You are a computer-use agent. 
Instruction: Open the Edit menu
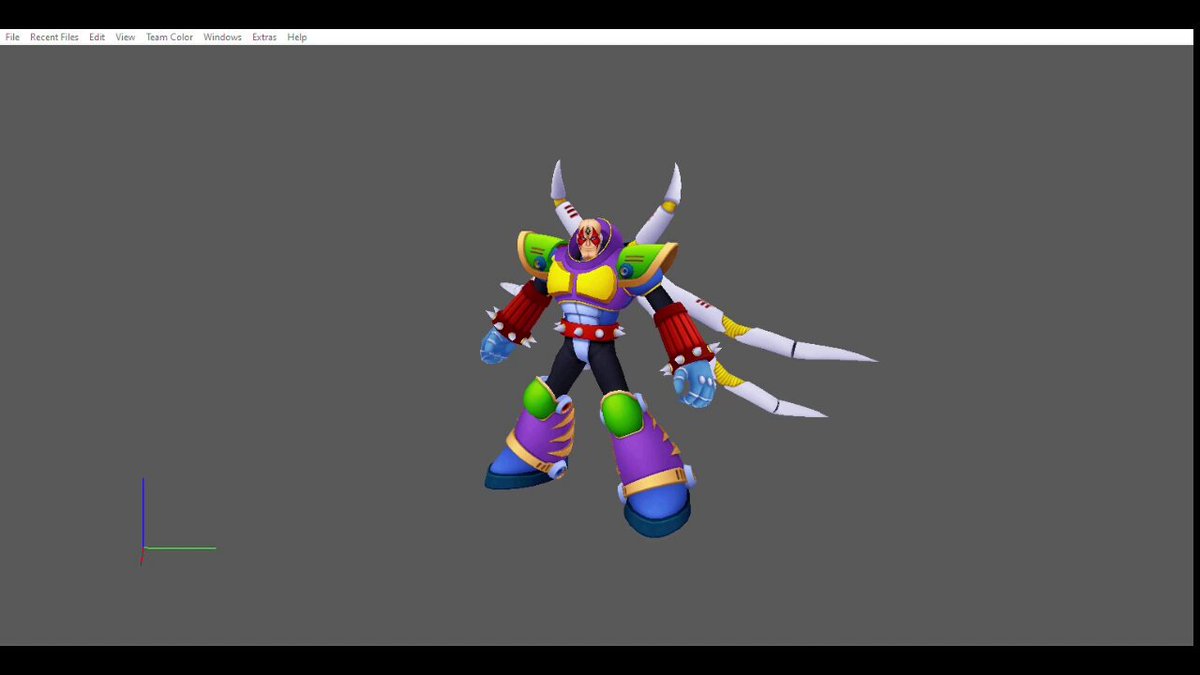pos(97,37)
